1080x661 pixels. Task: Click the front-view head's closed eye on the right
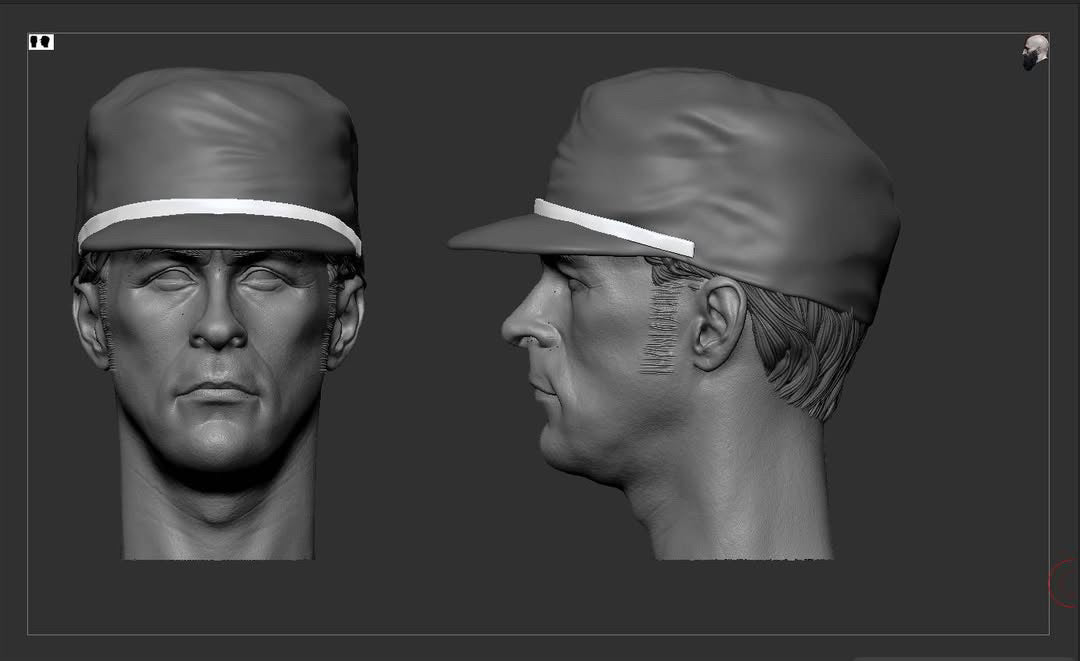265,281
